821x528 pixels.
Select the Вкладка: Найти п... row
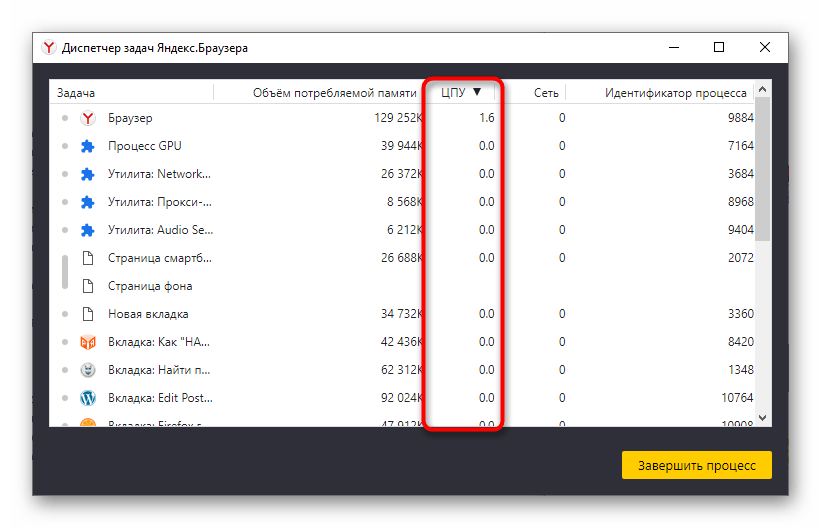pyautogui.click(x=402, y=370)
